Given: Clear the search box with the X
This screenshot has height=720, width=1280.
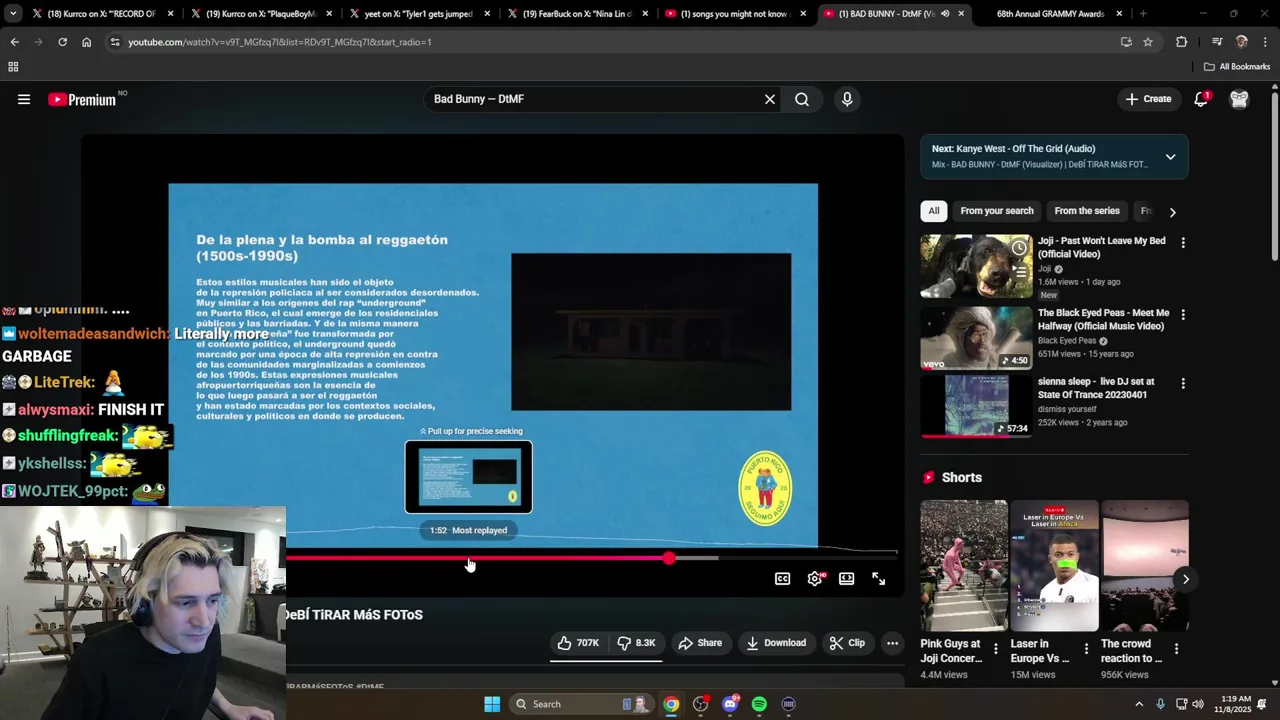Looking at the screenshot, I should click(x=770, y=99).
